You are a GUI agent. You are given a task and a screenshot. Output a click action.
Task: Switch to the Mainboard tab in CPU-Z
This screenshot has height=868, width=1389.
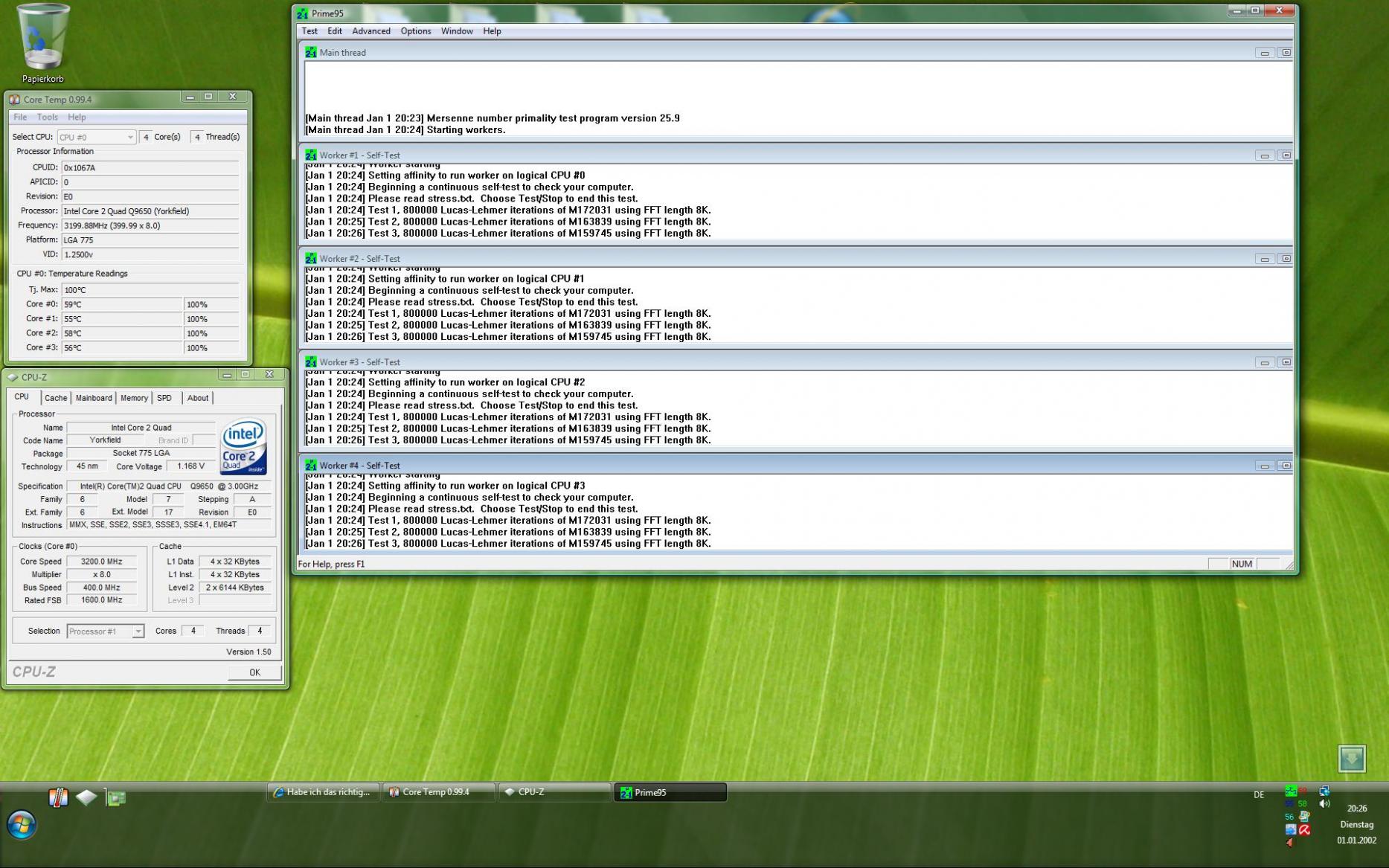coord(94,398)
